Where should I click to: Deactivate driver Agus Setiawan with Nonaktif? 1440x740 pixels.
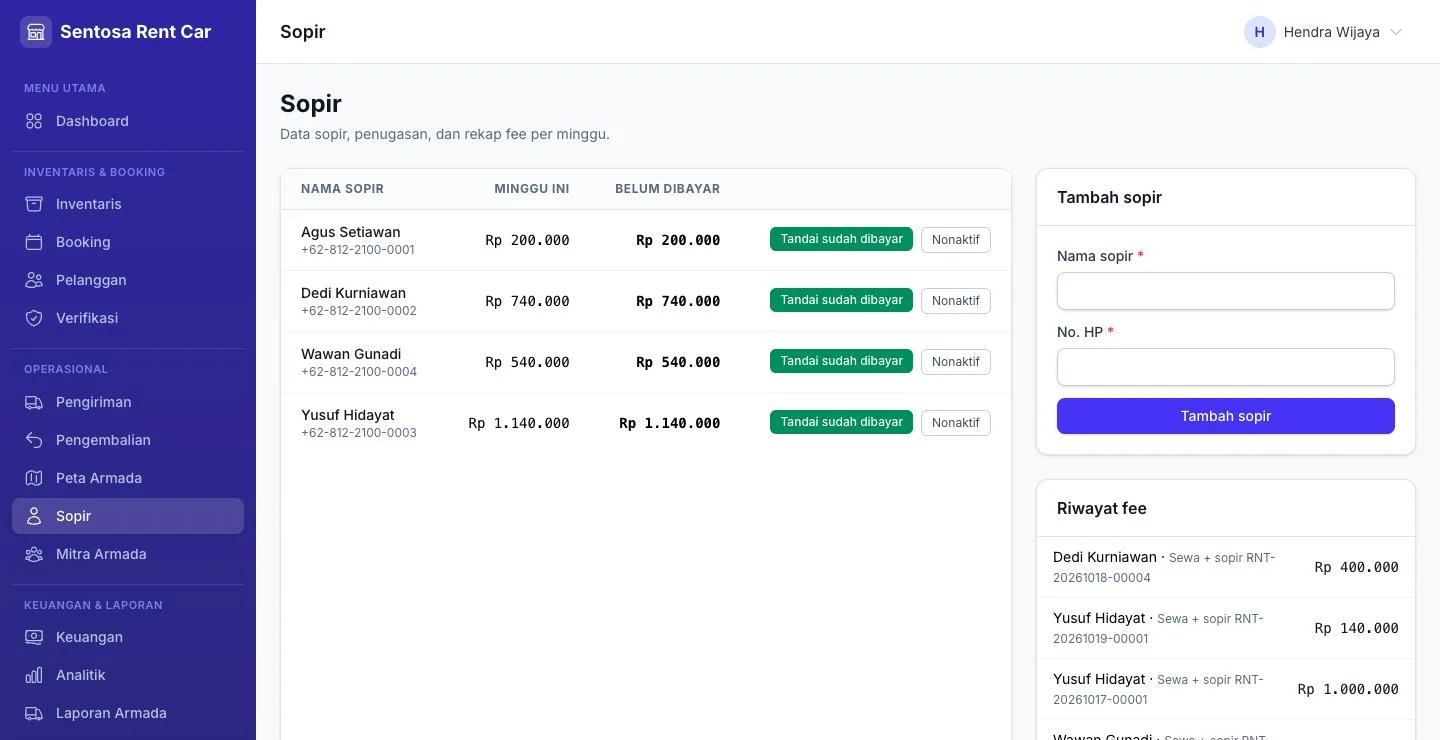pyautogui.click(x=956, y=240)
